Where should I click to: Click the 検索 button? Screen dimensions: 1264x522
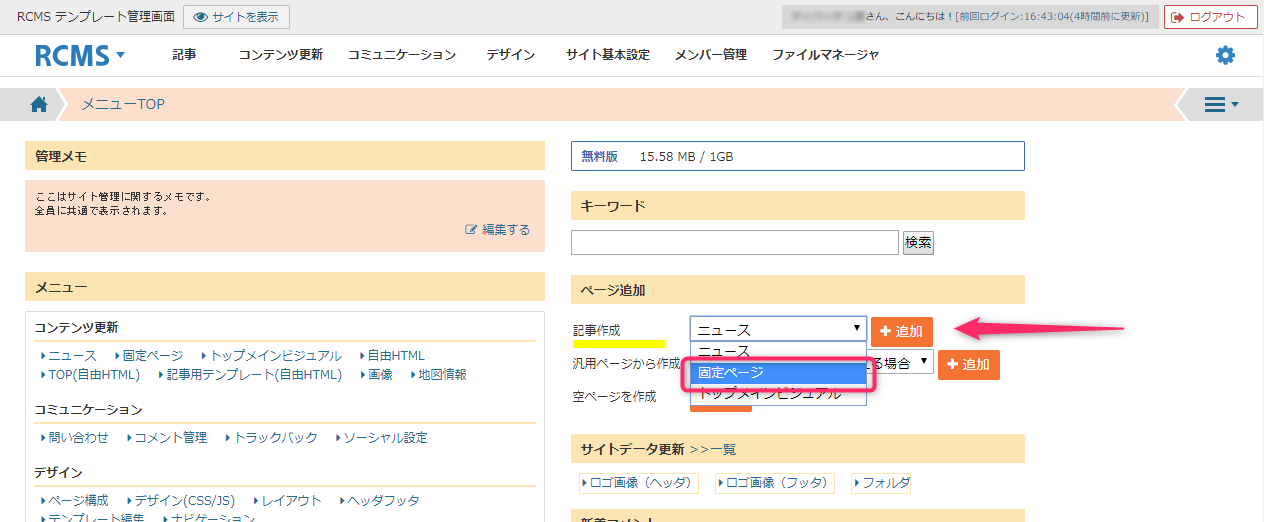pyautogui.click(x=918, y=242)
